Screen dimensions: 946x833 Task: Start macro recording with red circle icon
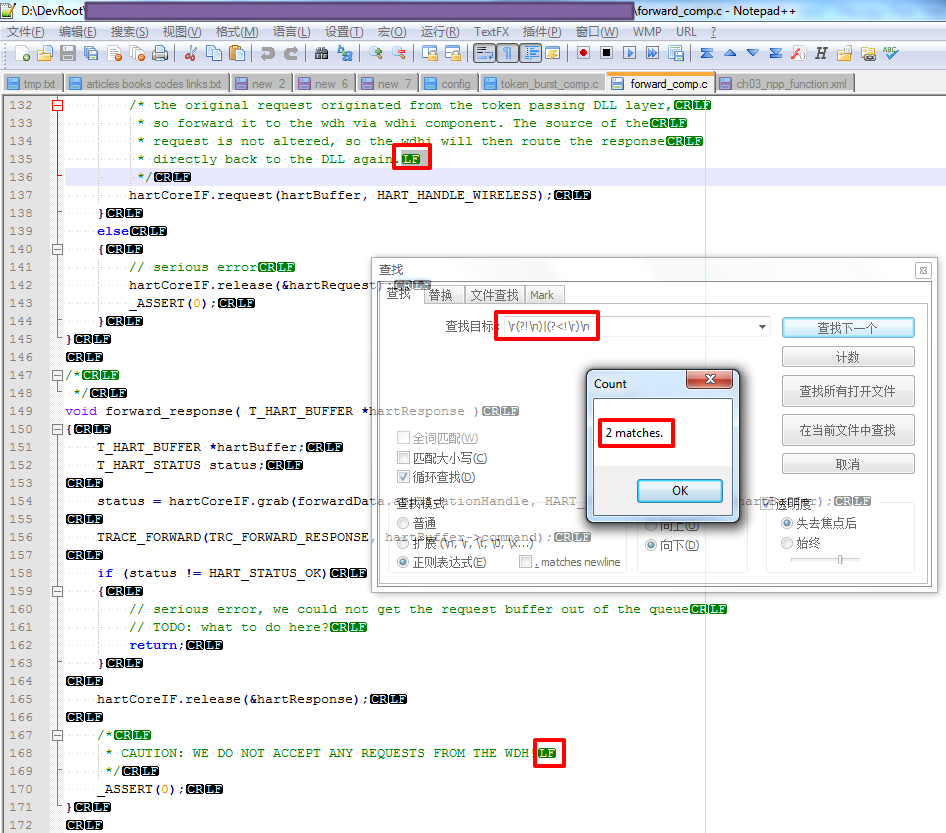(x=583, y=54)
